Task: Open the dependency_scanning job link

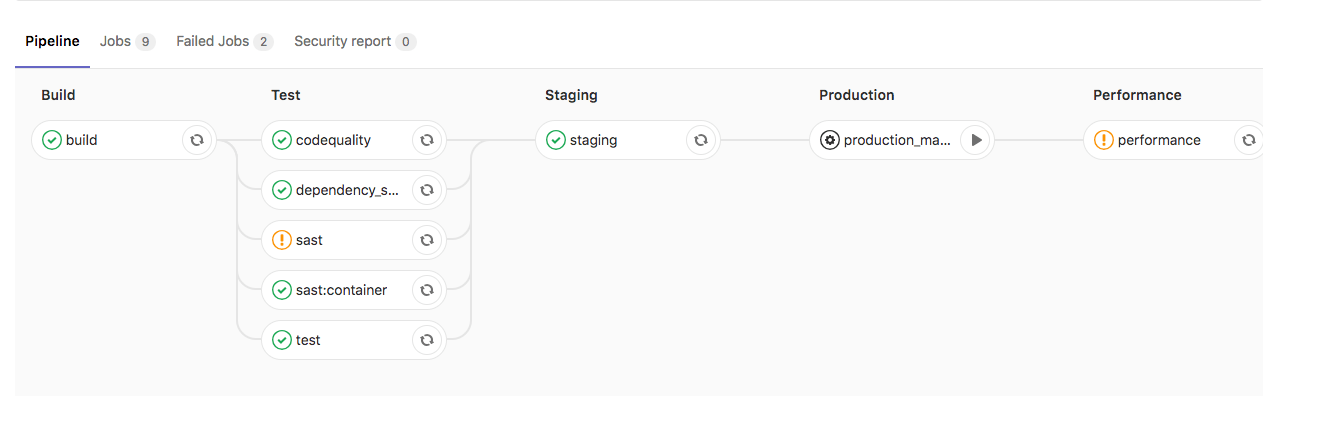Action: tap(347, 190)
